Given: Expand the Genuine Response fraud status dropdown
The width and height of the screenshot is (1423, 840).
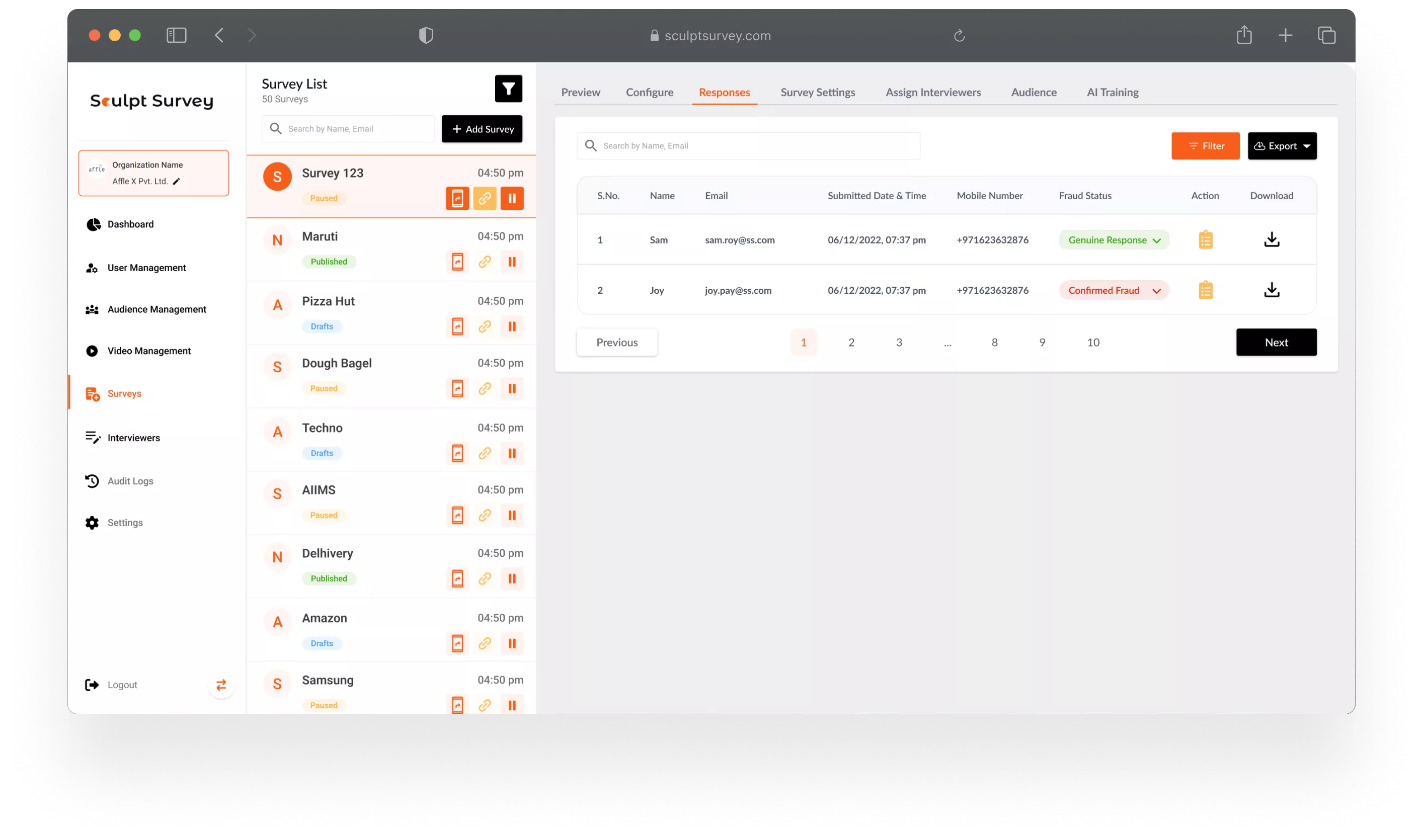Looking at the screenshot, I should coord(1113,240).
